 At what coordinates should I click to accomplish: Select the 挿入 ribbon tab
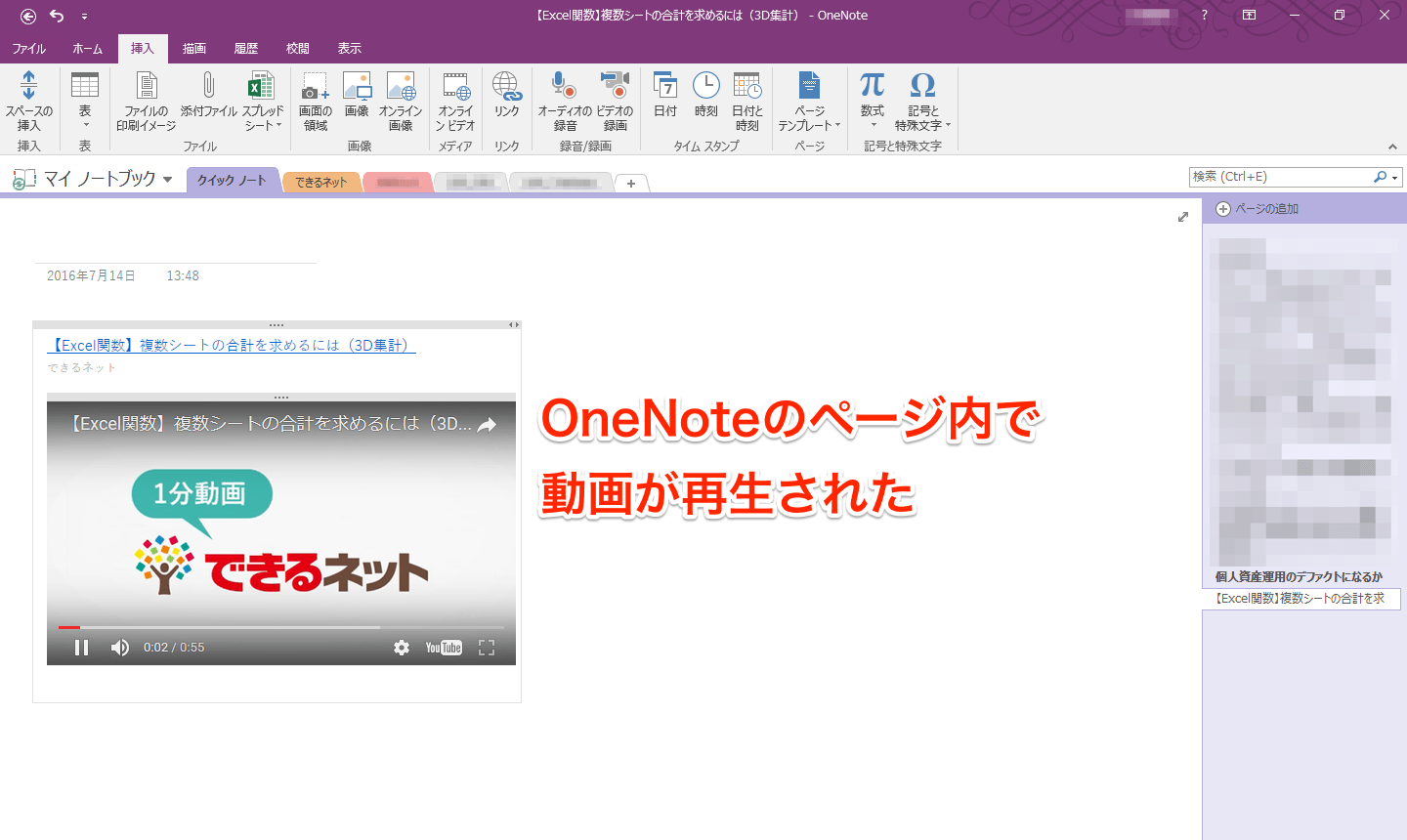pyautogui.click(x=143, y=48)
